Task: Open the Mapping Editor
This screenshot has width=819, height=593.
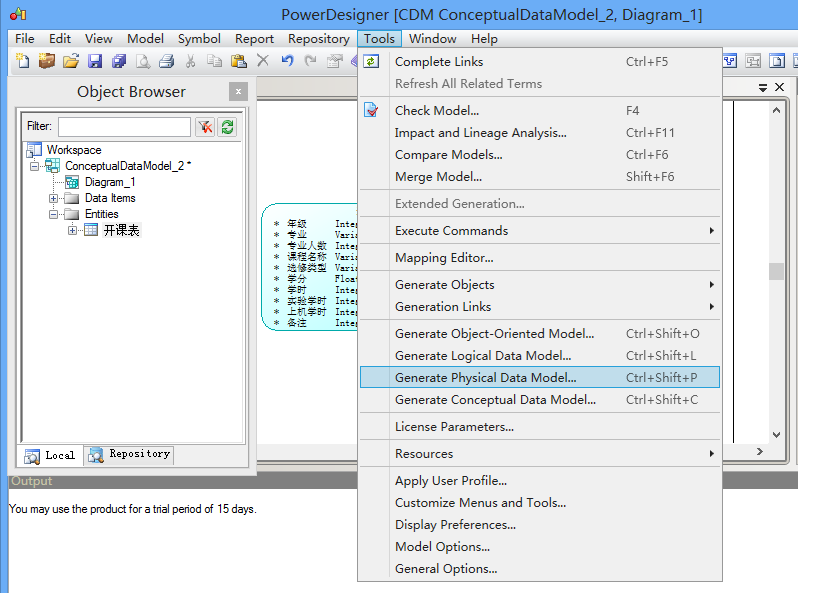Action: click(x=540, y=258)
